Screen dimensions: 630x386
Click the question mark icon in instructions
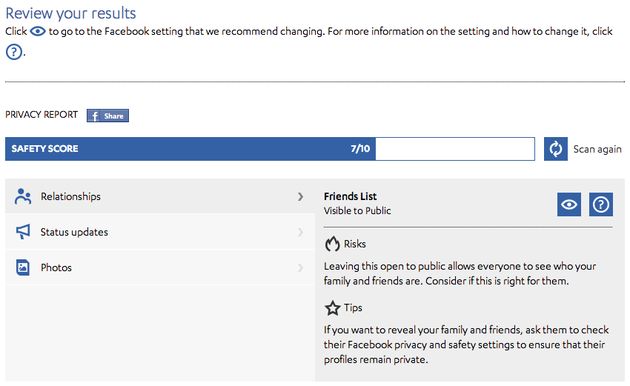point(14,52)
